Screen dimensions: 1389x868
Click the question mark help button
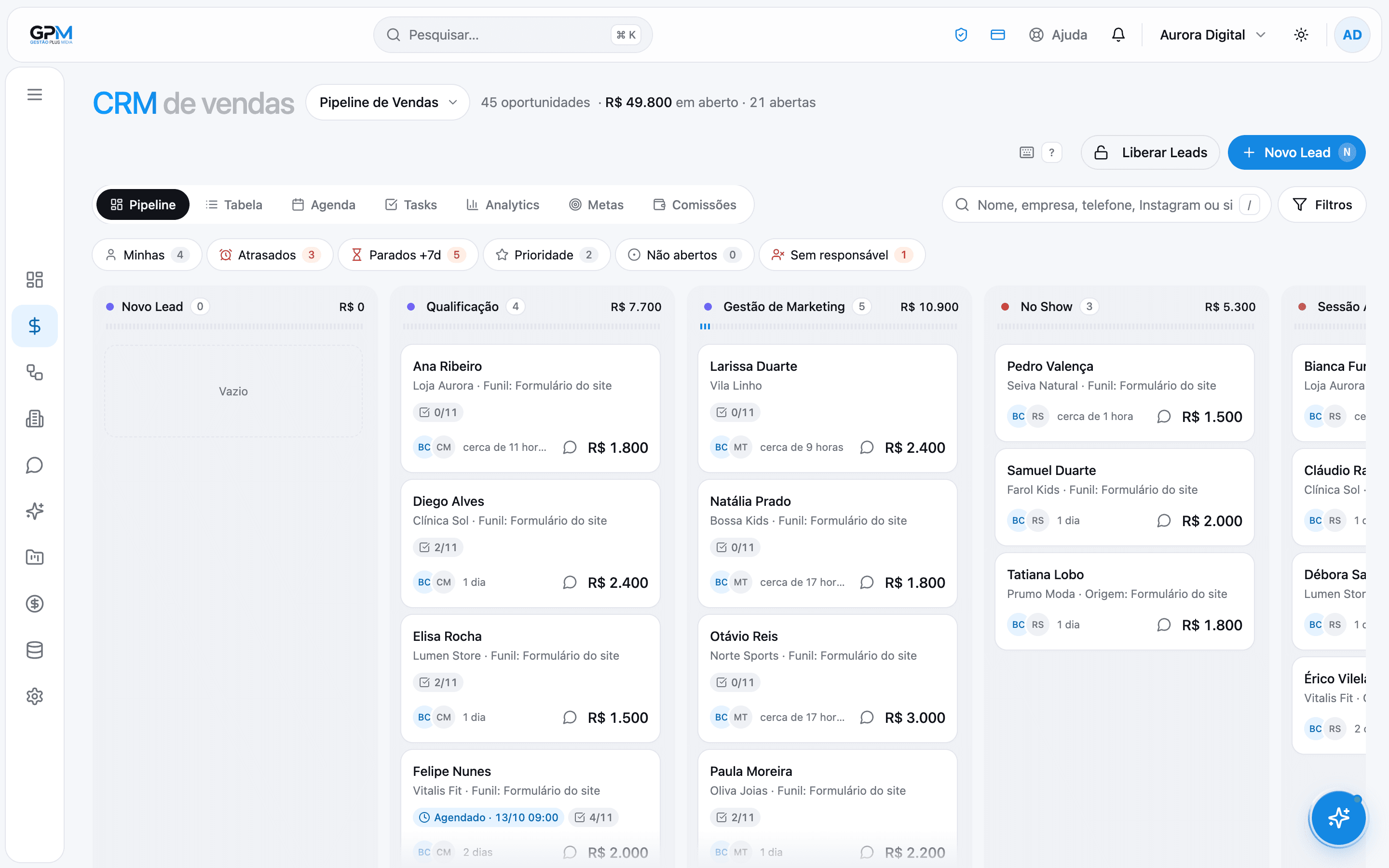[x=1051, y=153]
